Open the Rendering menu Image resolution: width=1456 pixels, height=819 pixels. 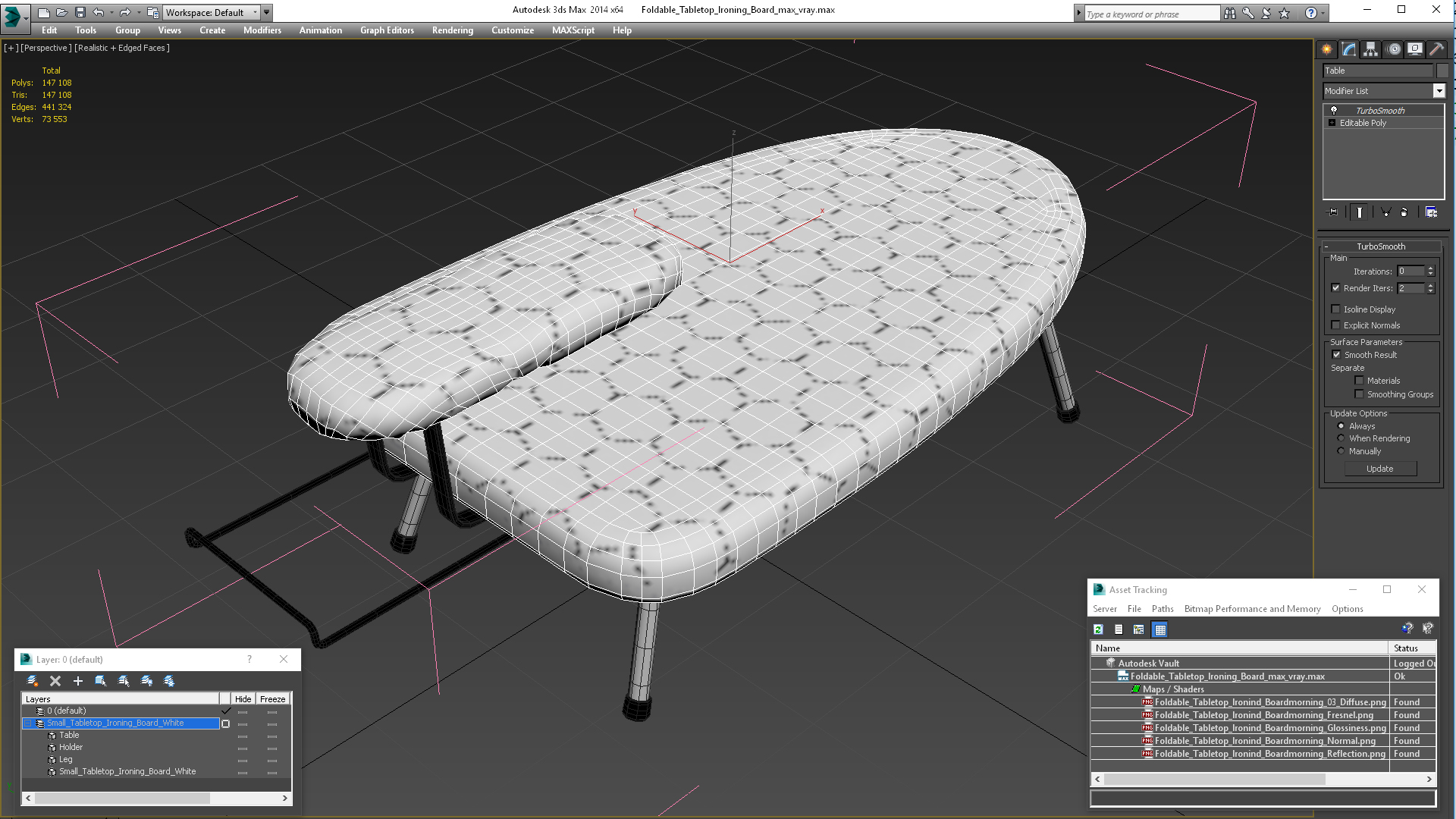pos(452,30)
